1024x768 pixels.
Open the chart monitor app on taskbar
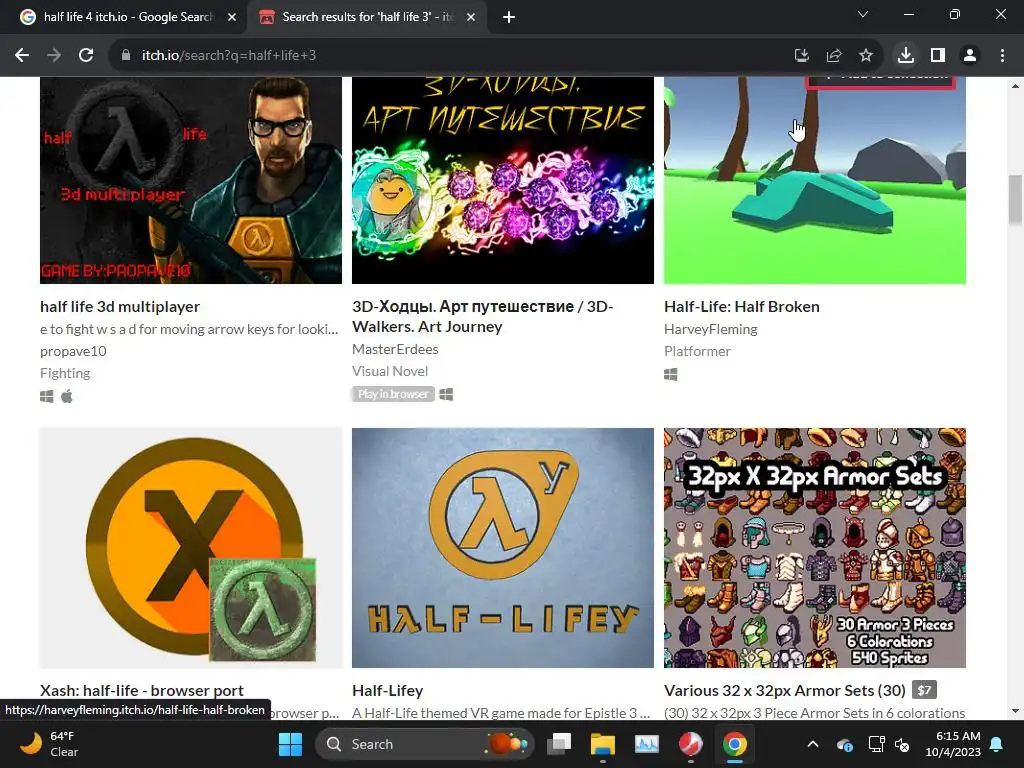pyautogui.click(x=647, y=744)
